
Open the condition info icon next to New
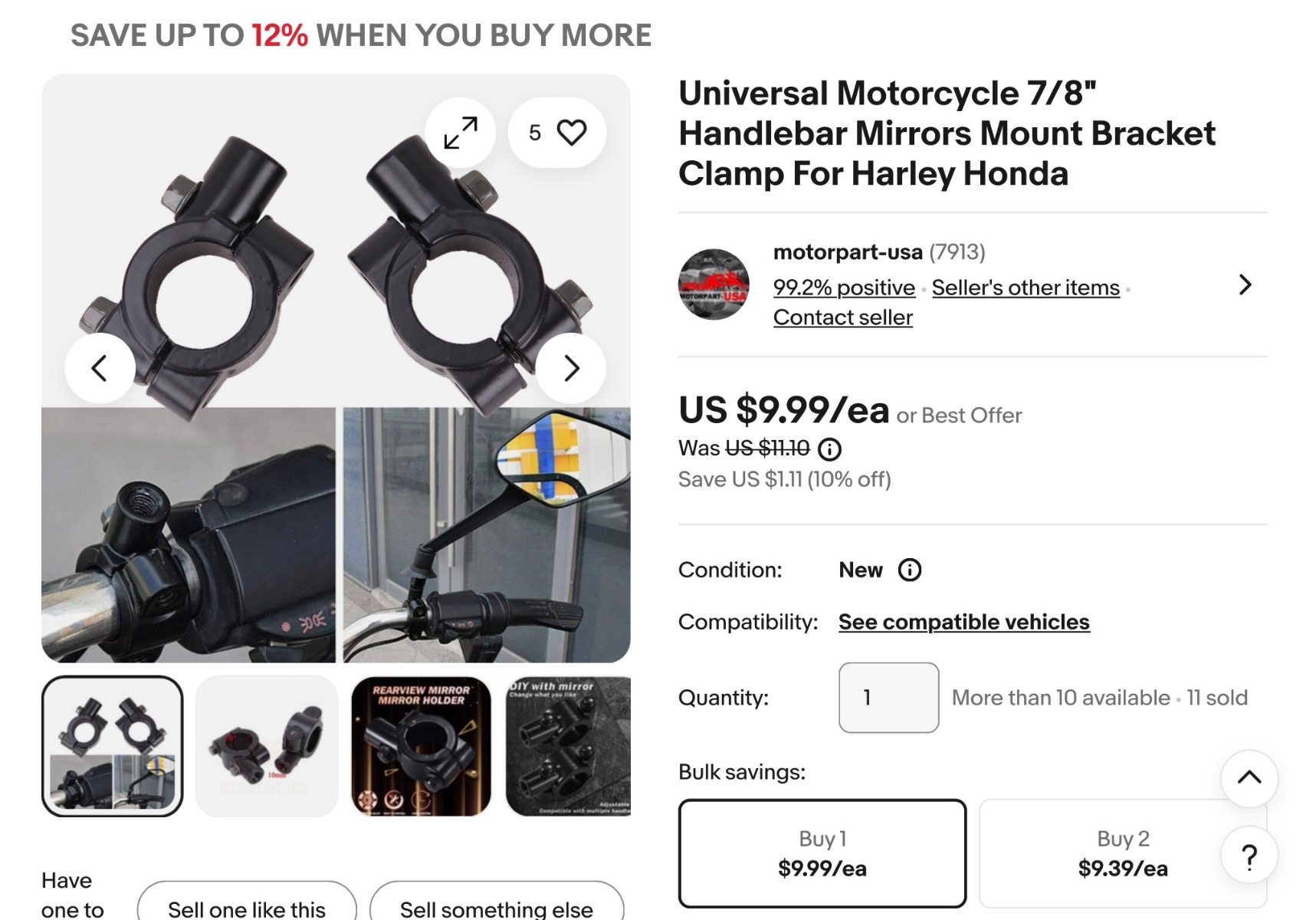pyautogui.click(x=909, y=570)
